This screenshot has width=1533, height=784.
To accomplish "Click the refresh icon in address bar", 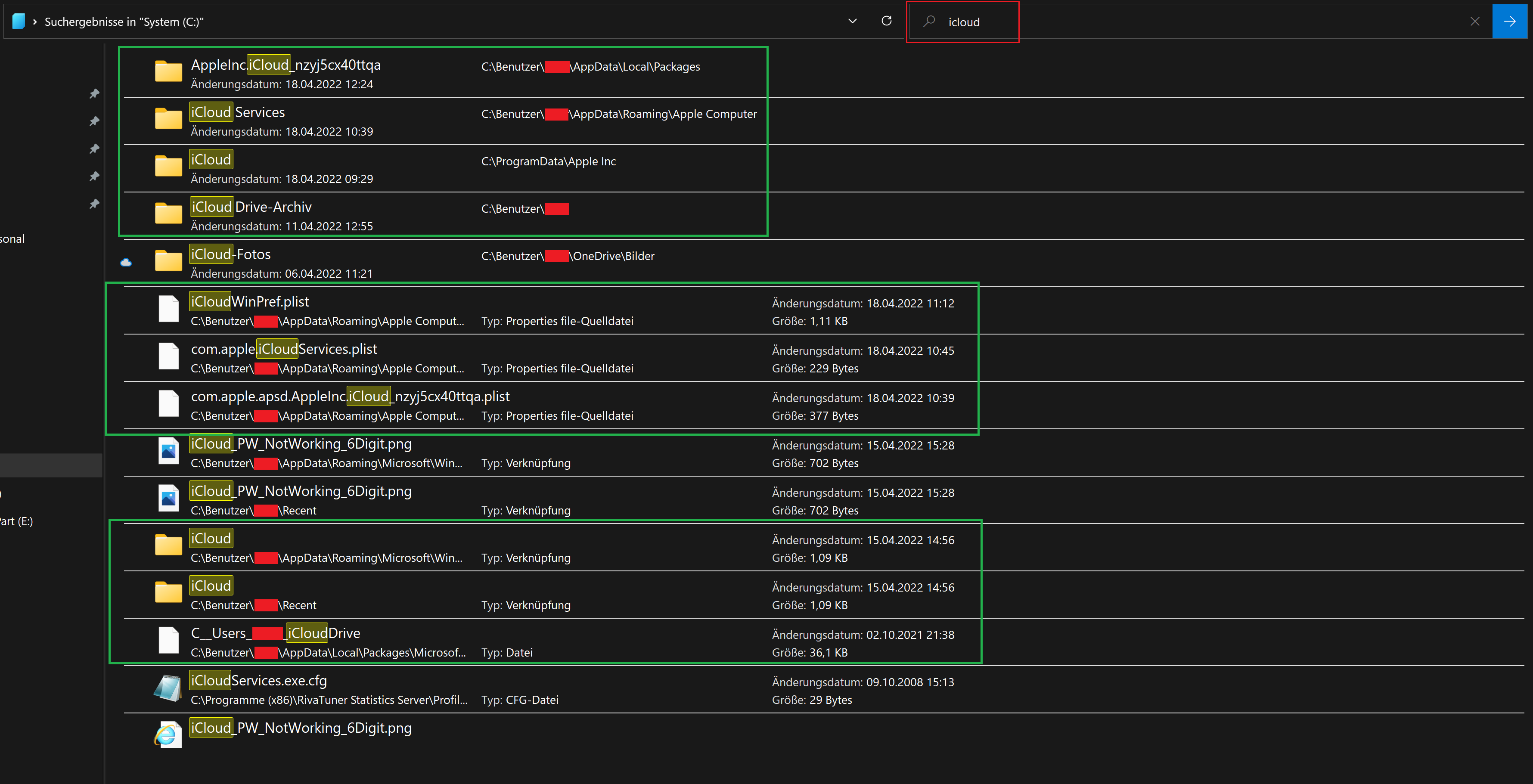I will coord(886,22).
